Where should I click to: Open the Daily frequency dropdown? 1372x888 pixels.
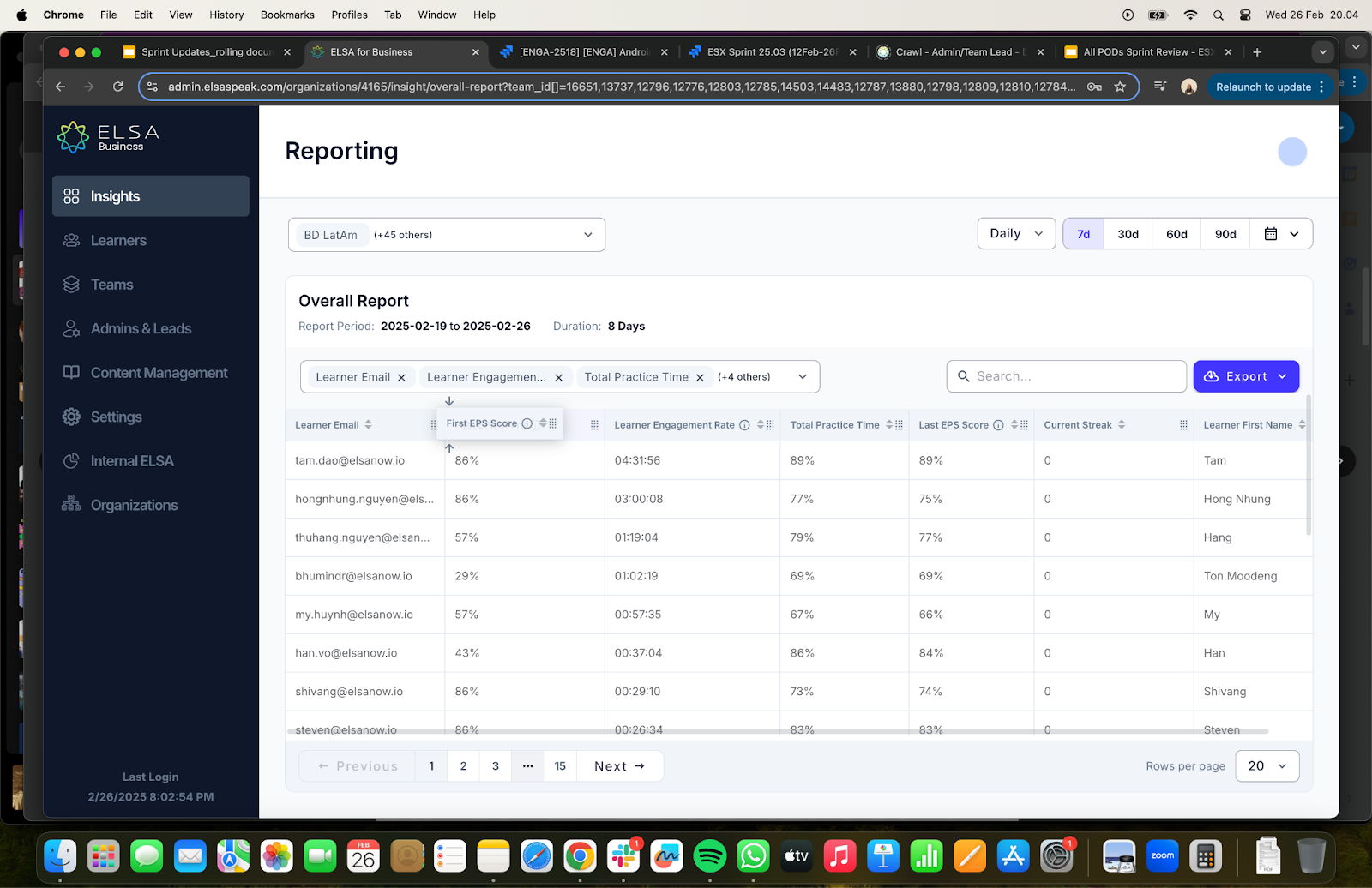1016,233
